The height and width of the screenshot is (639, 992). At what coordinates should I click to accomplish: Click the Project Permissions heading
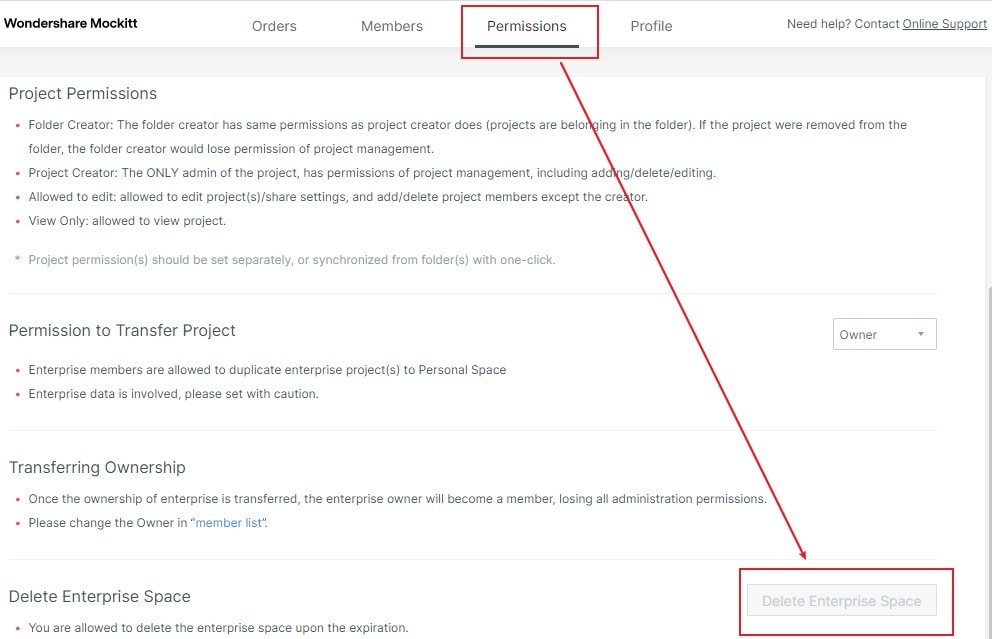coord(83,93)
